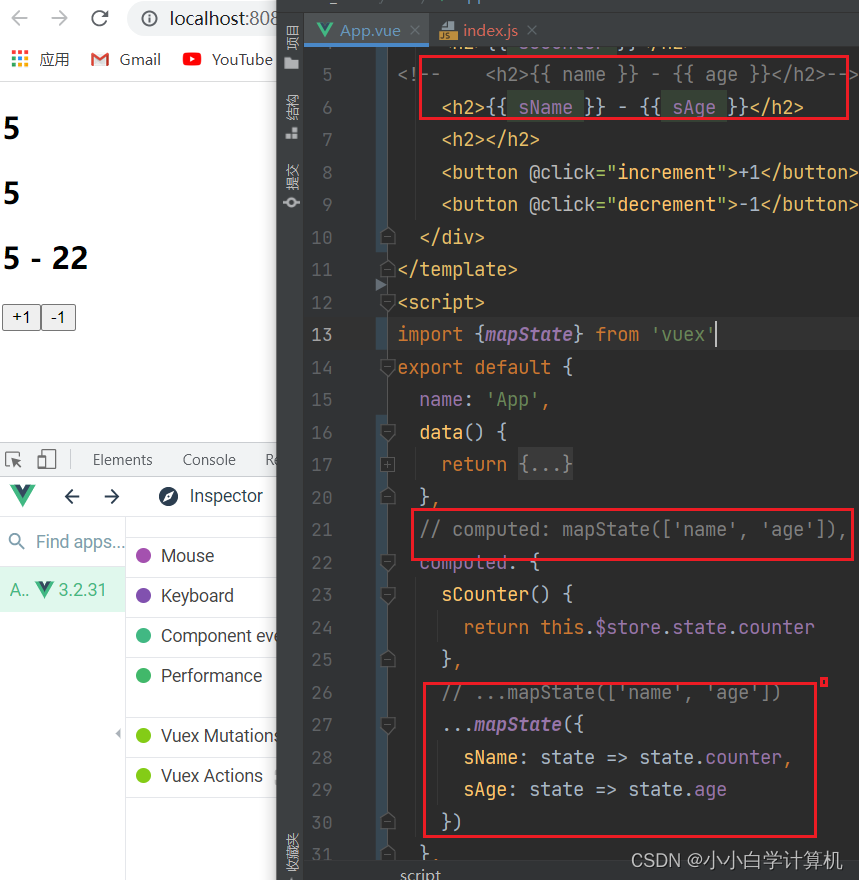859x880 pixels.
Task: Click the 'vuex' string on line 13
Action: pyautogui.click(x=683, y=334)
